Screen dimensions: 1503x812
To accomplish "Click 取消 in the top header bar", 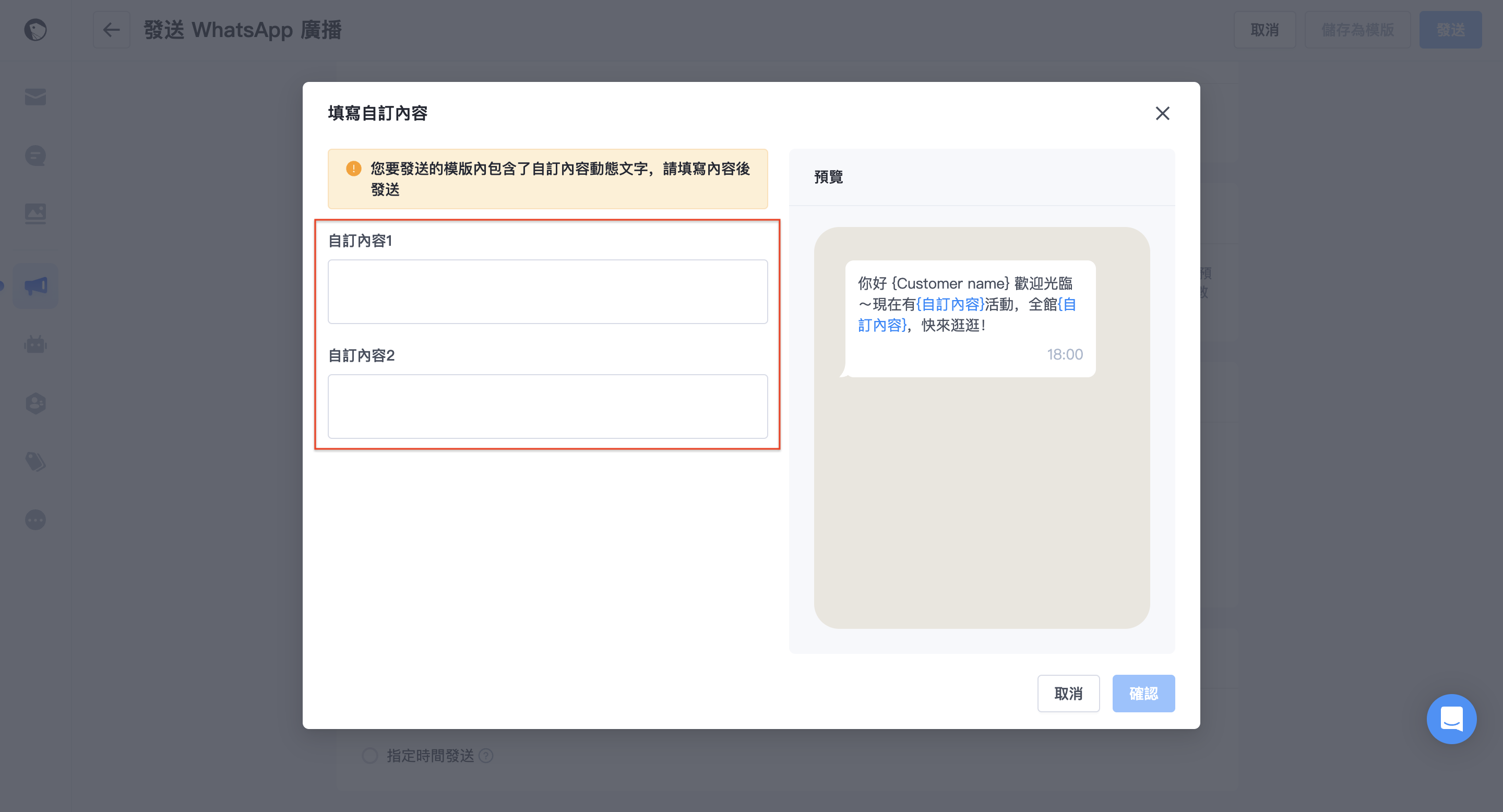I will 1265,30.
